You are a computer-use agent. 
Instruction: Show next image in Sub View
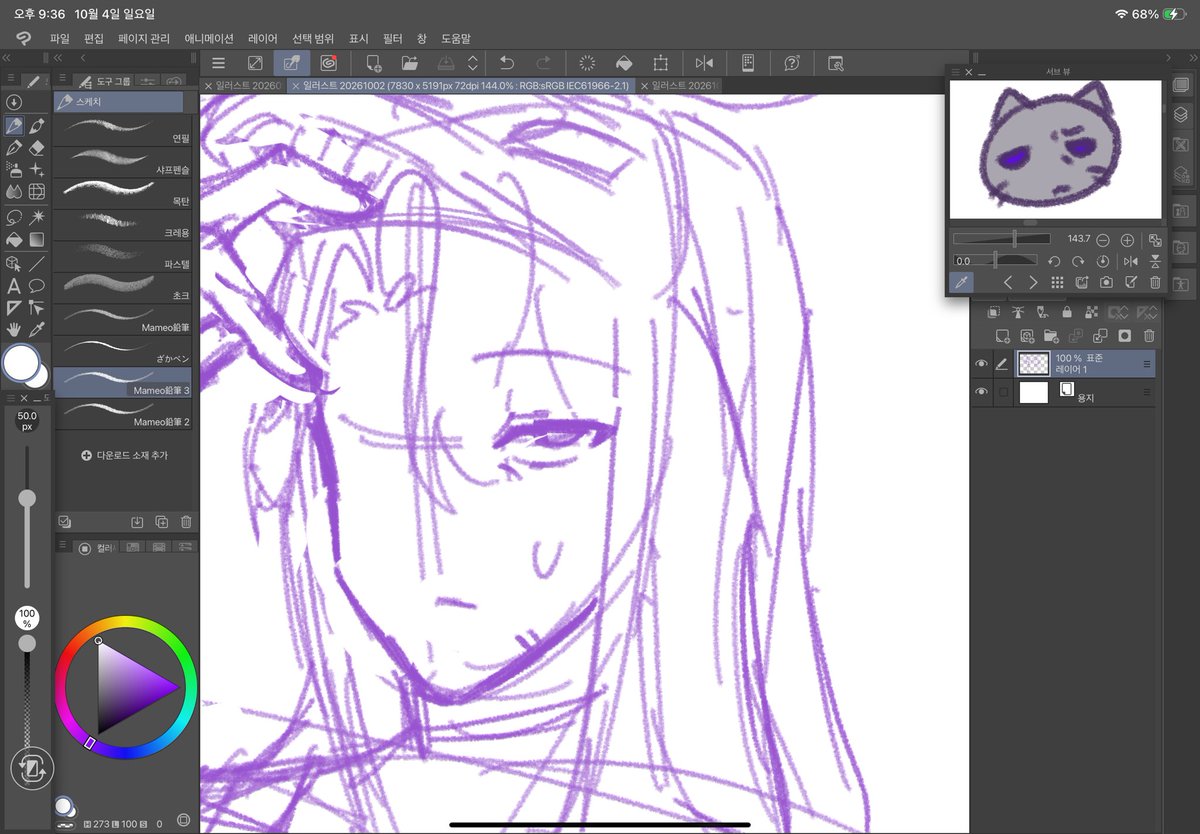pos(1033,283)
